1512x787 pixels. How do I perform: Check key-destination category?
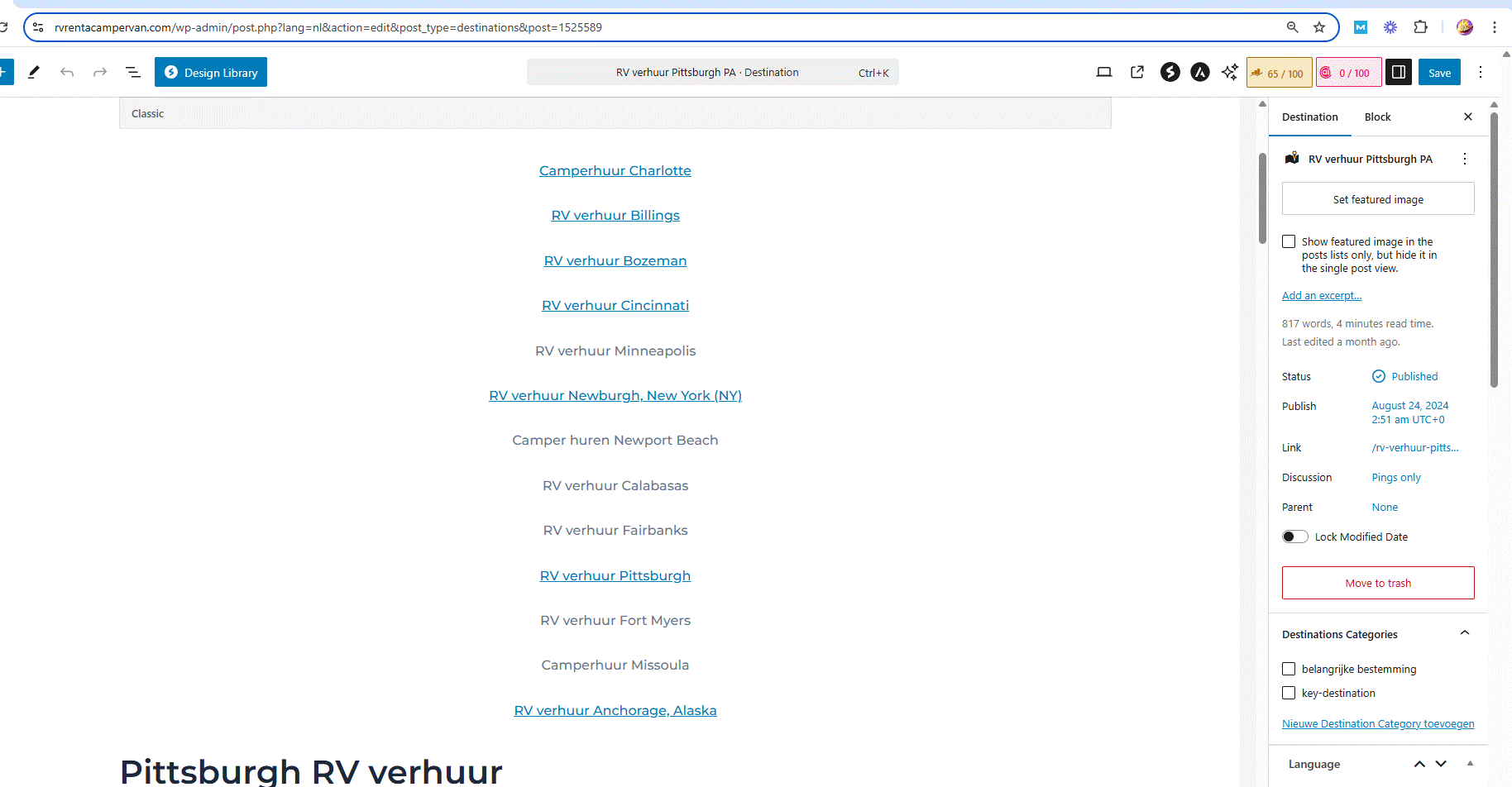coord(1289,693)
